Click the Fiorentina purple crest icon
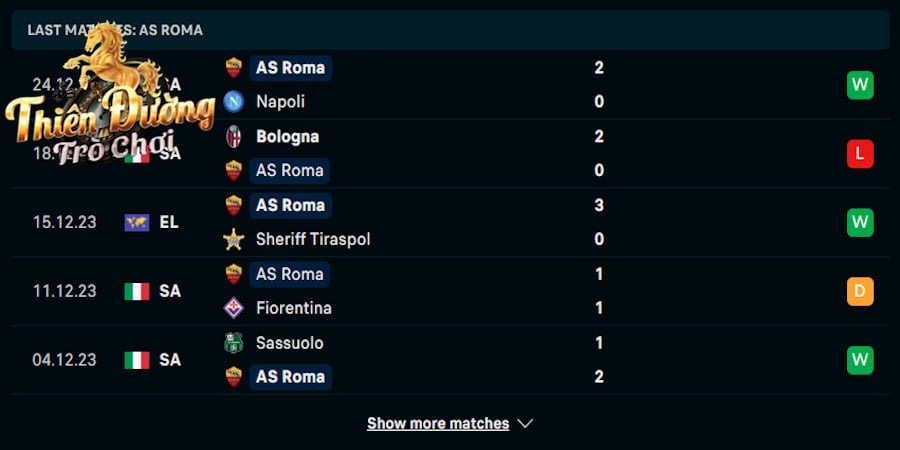Image resolution: width=900 pixels, height=450 pixels. [x=234, y=308]
